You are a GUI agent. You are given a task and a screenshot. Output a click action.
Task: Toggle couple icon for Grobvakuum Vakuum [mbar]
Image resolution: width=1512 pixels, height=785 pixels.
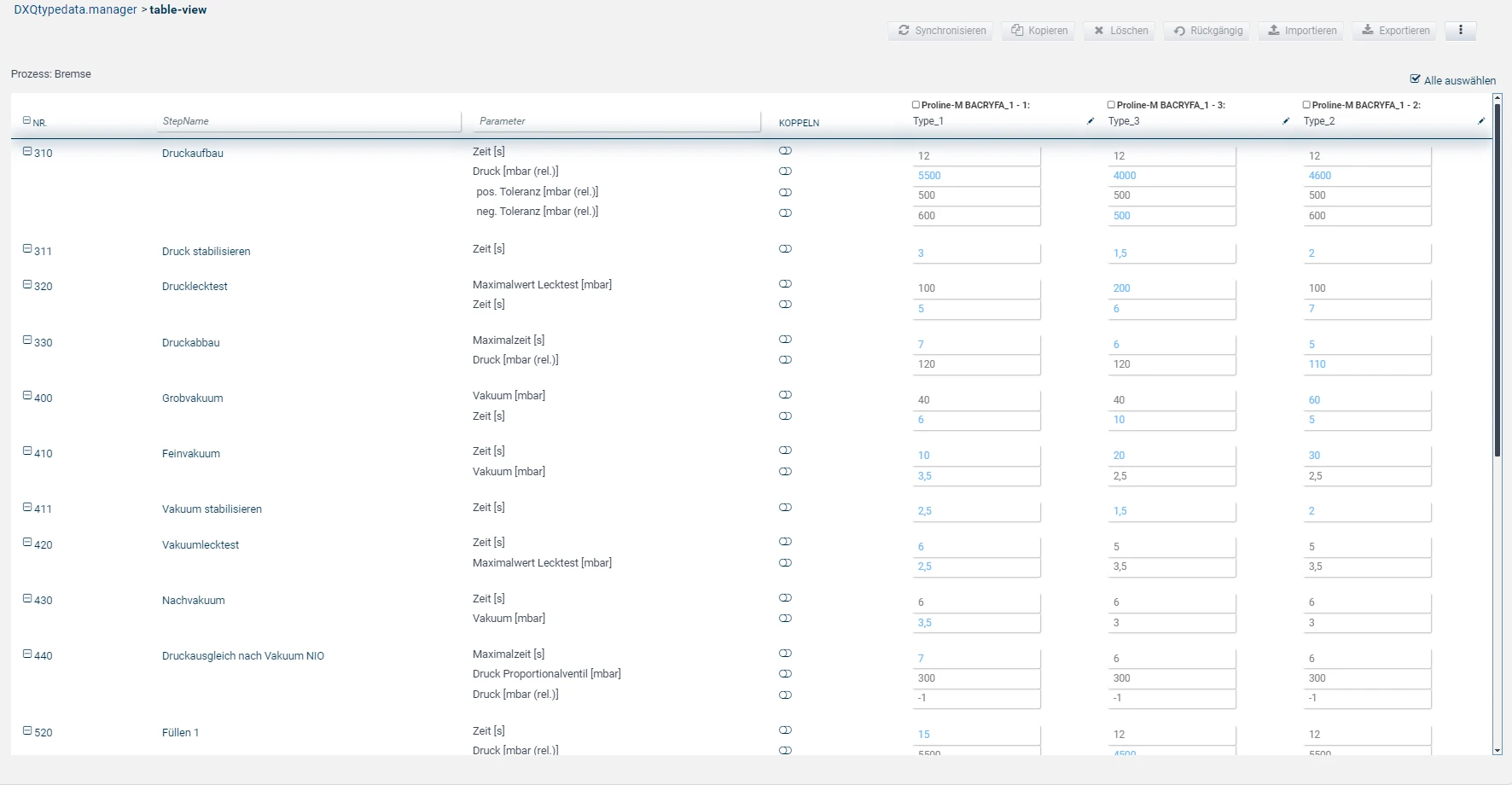785,395
